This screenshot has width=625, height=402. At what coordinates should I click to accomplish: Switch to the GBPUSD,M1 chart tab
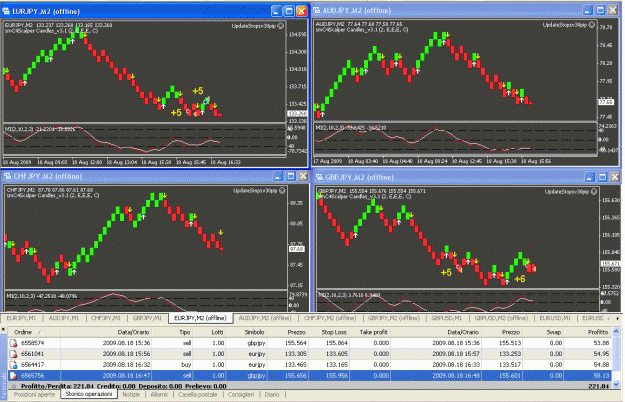(447, 318)
